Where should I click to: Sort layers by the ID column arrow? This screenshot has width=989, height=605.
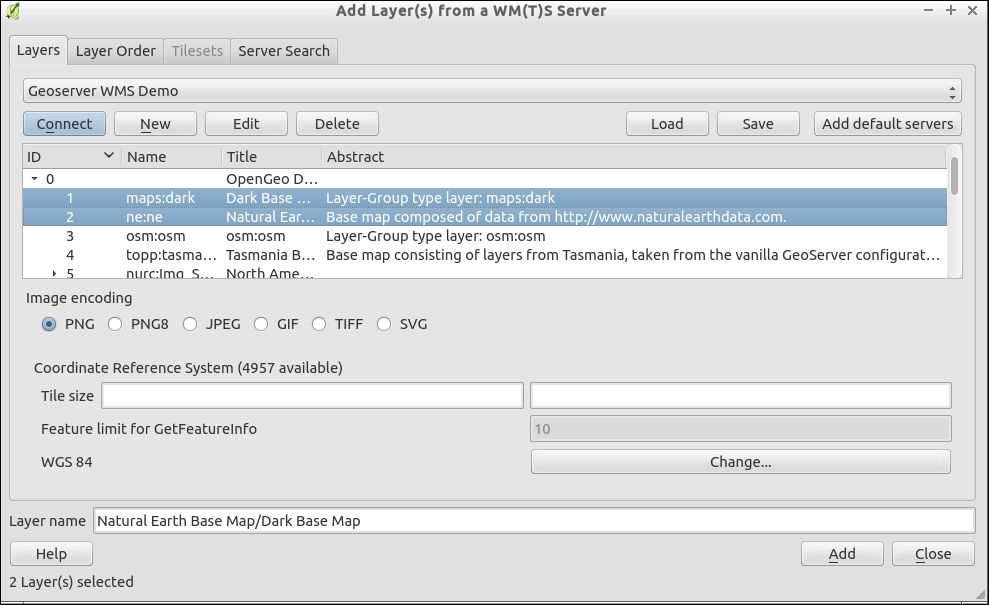(x=109, y=156)
